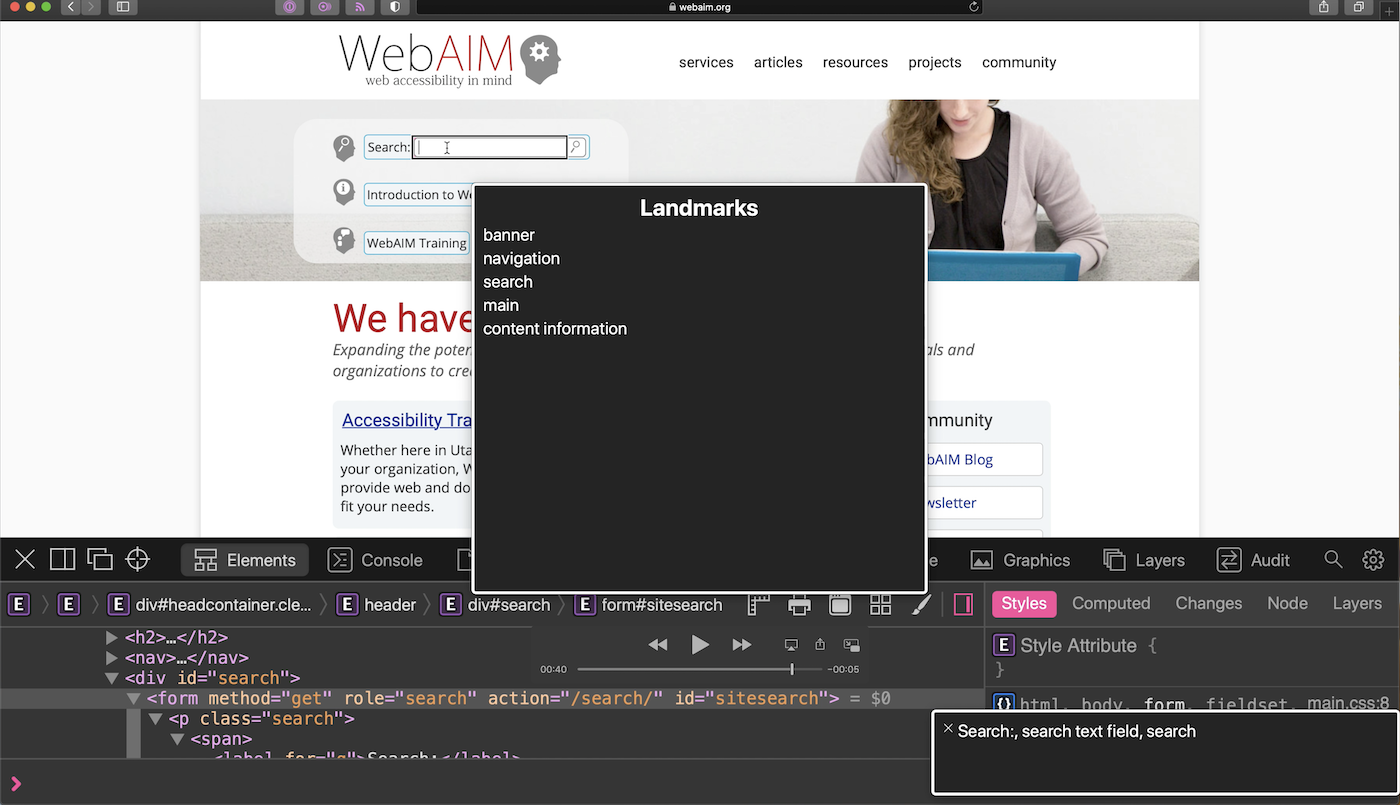The image size is (1400, 805).
Task: Go back in Safari history
Action: point(71,7)
